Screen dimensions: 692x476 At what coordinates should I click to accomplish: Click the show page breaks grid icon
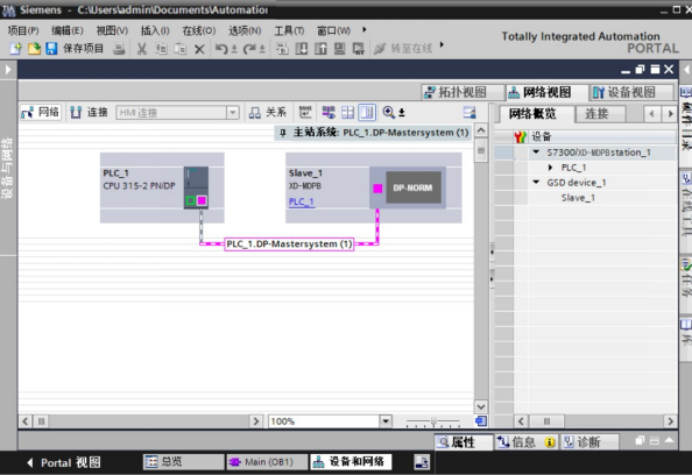point(348,112)
